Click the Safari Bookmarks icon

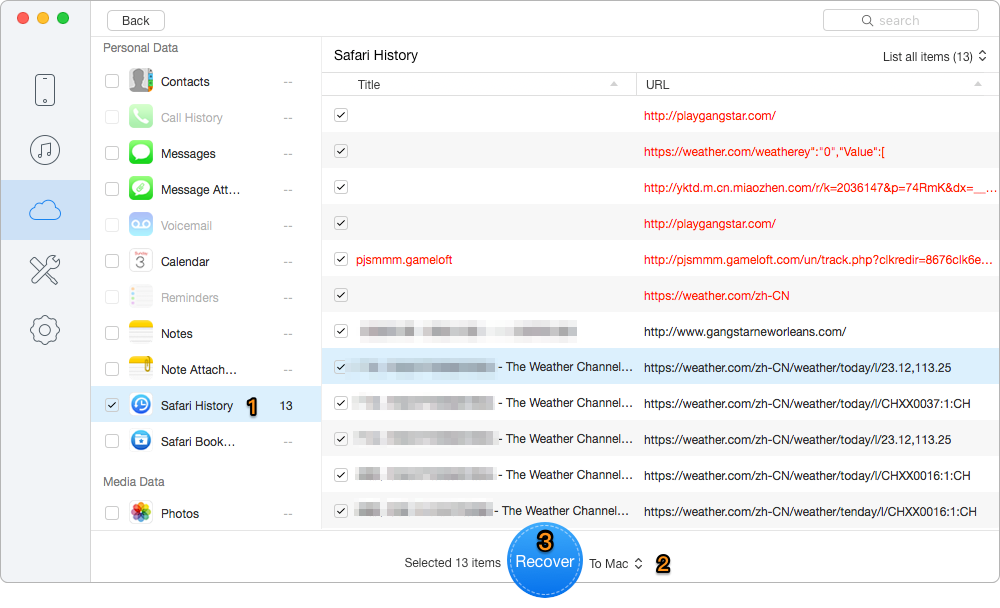[x=141, y=441]
